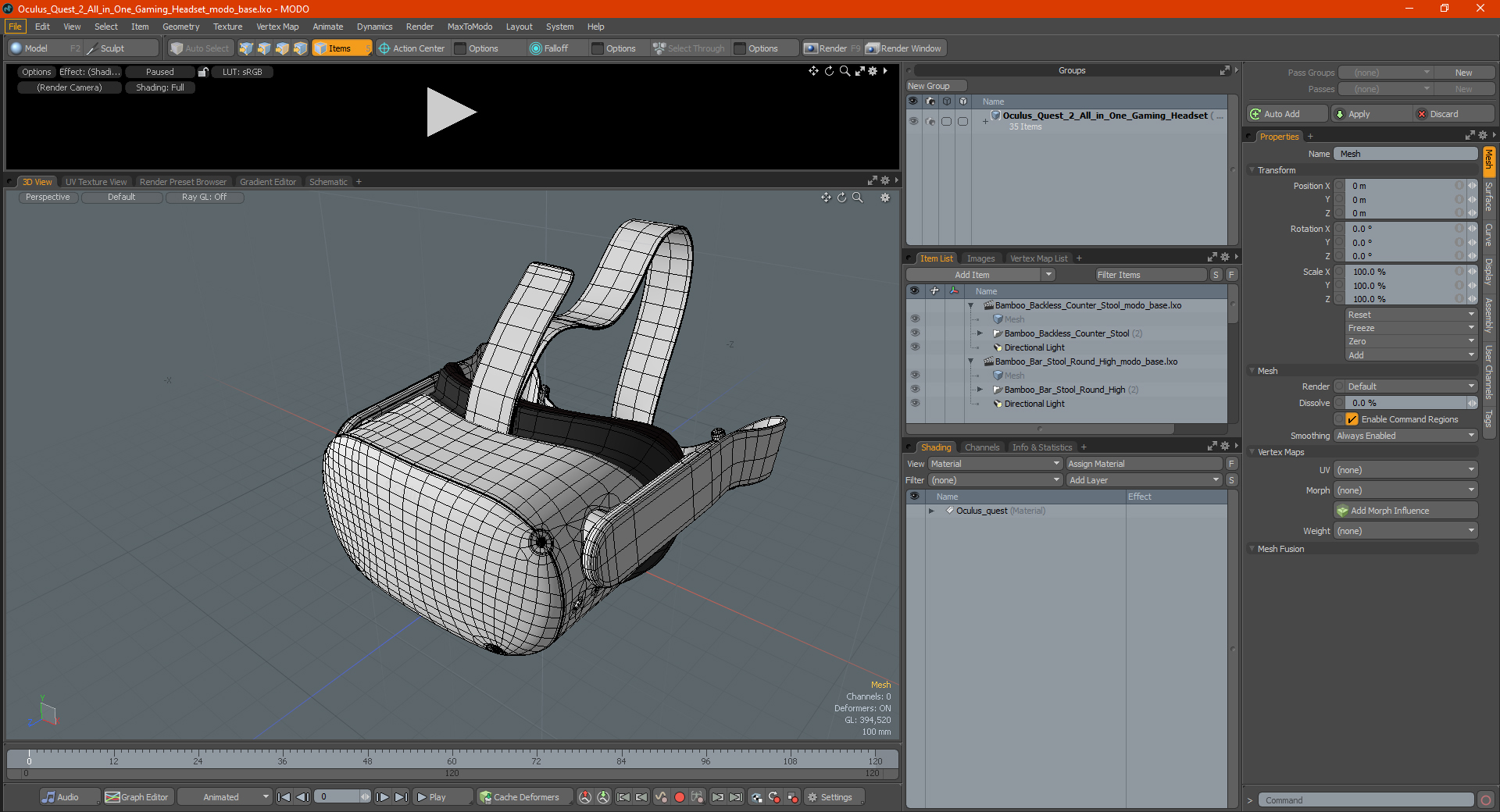This screenshot has height=812, width=1500.
Task: Toggle visibility of Bamboo_Bar_Stool_Round_High item
Action: (915, 390)
